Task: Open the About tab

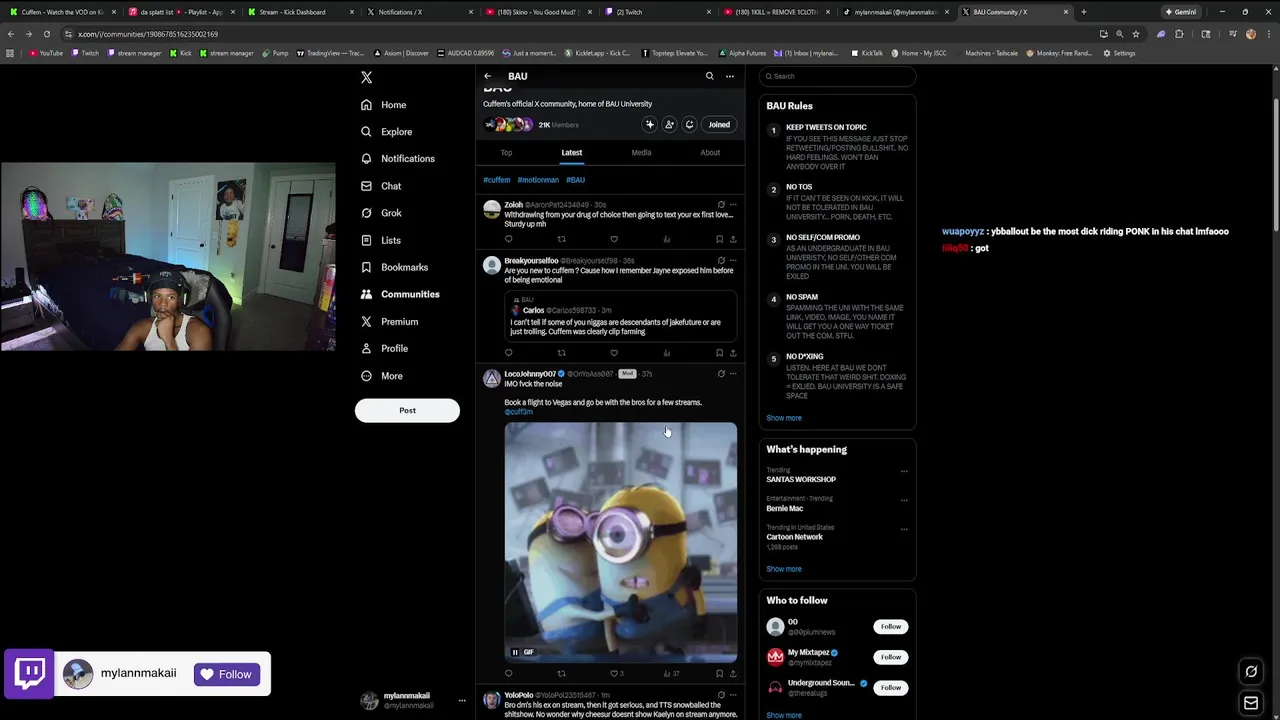Action: click(x=710, y=153)
